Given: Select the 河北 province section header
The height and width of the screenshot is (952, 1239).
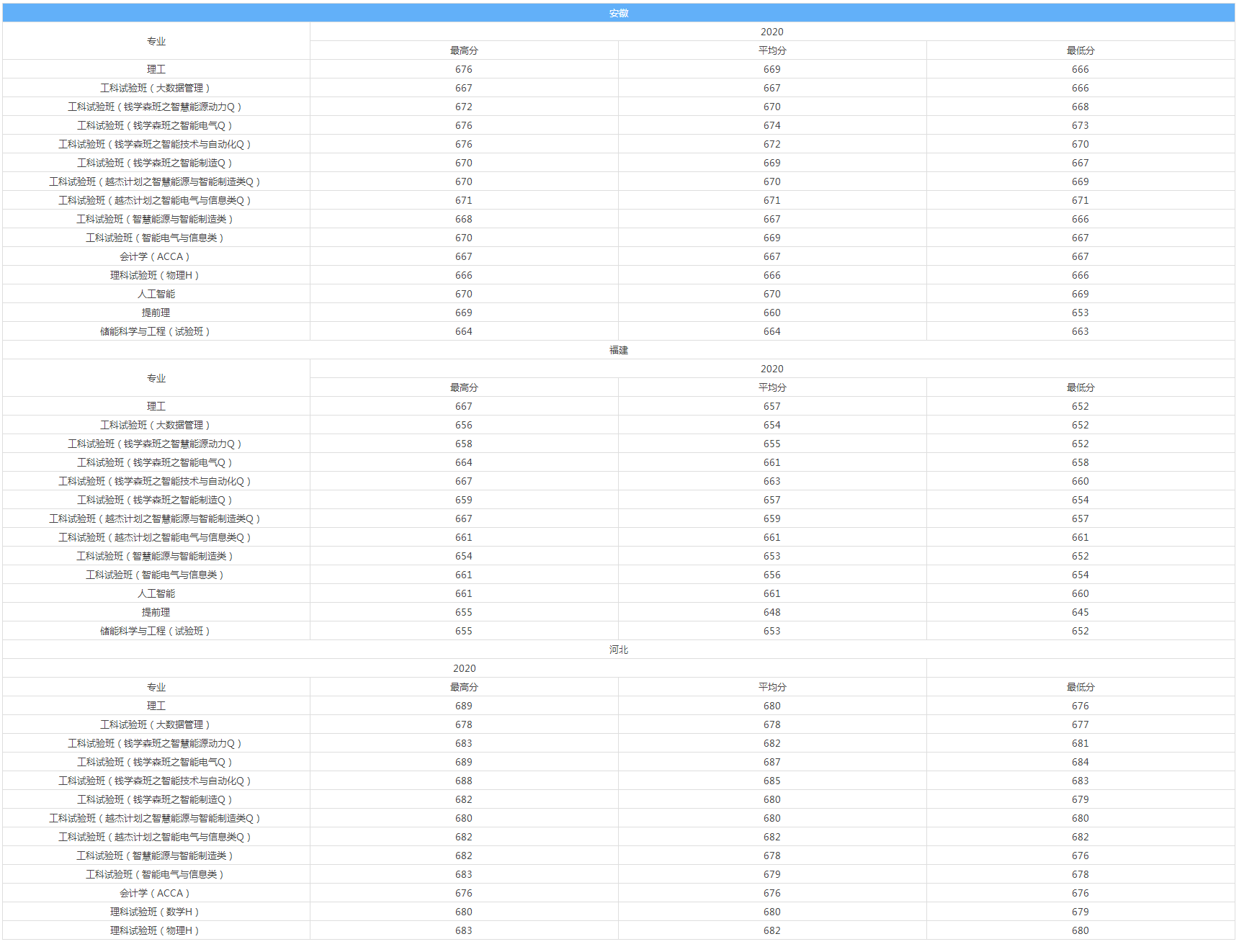Looking at the screenshot, I should click(619, 650).
